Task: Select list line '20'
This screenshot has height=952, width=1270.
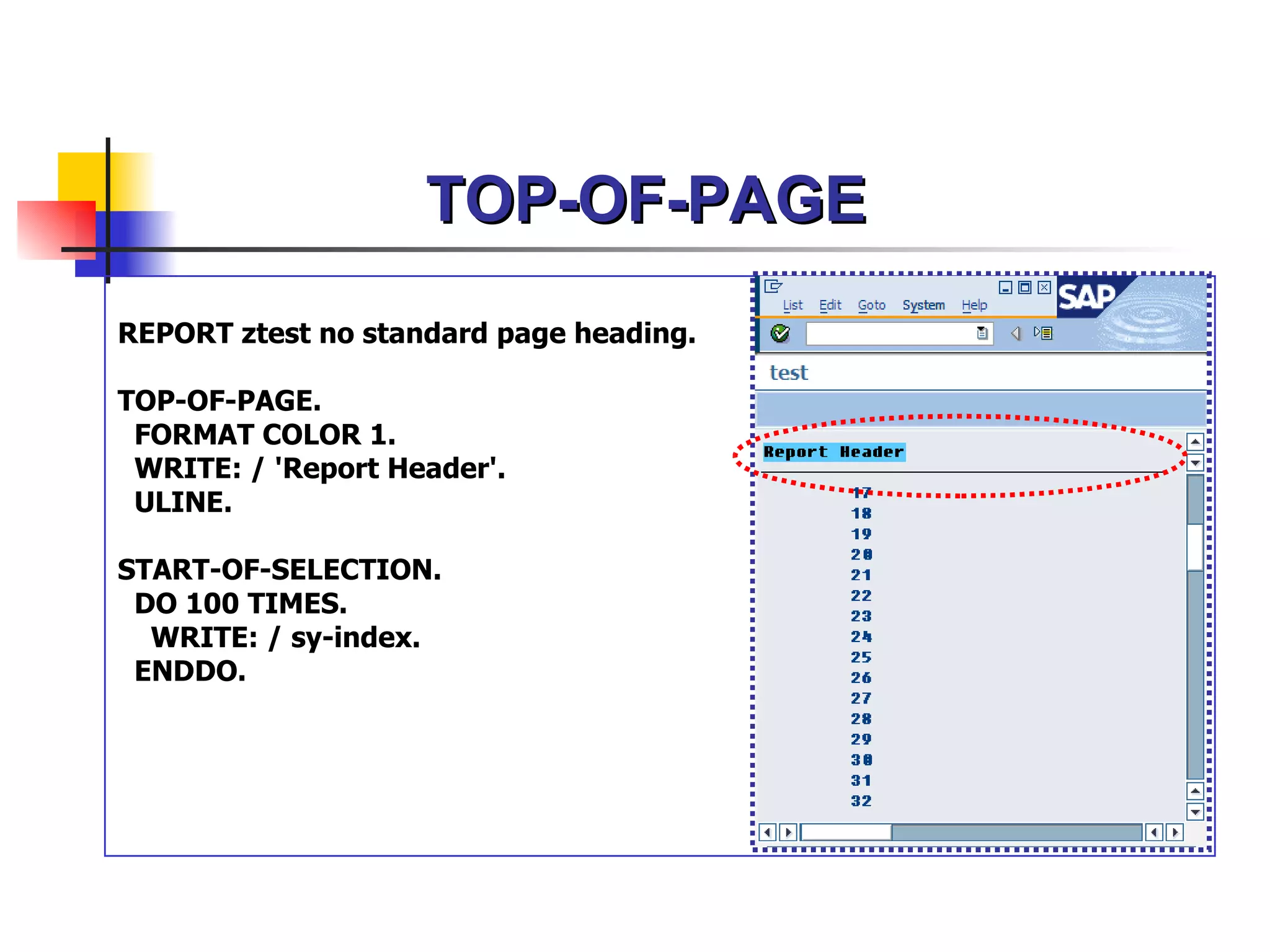Action: point(861,554)
